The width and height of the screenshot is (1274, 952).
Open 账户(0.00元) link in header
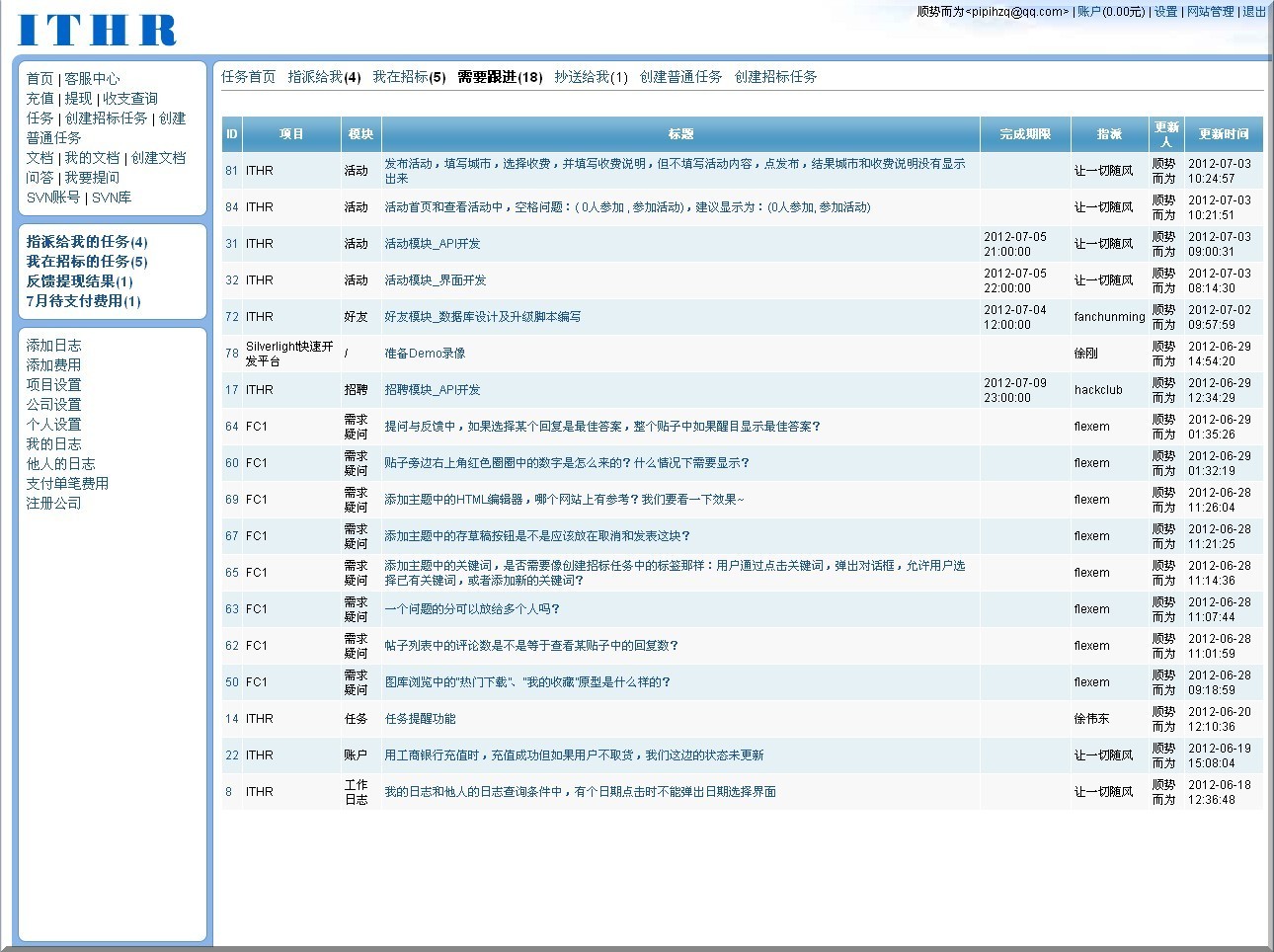(1111, 12)
